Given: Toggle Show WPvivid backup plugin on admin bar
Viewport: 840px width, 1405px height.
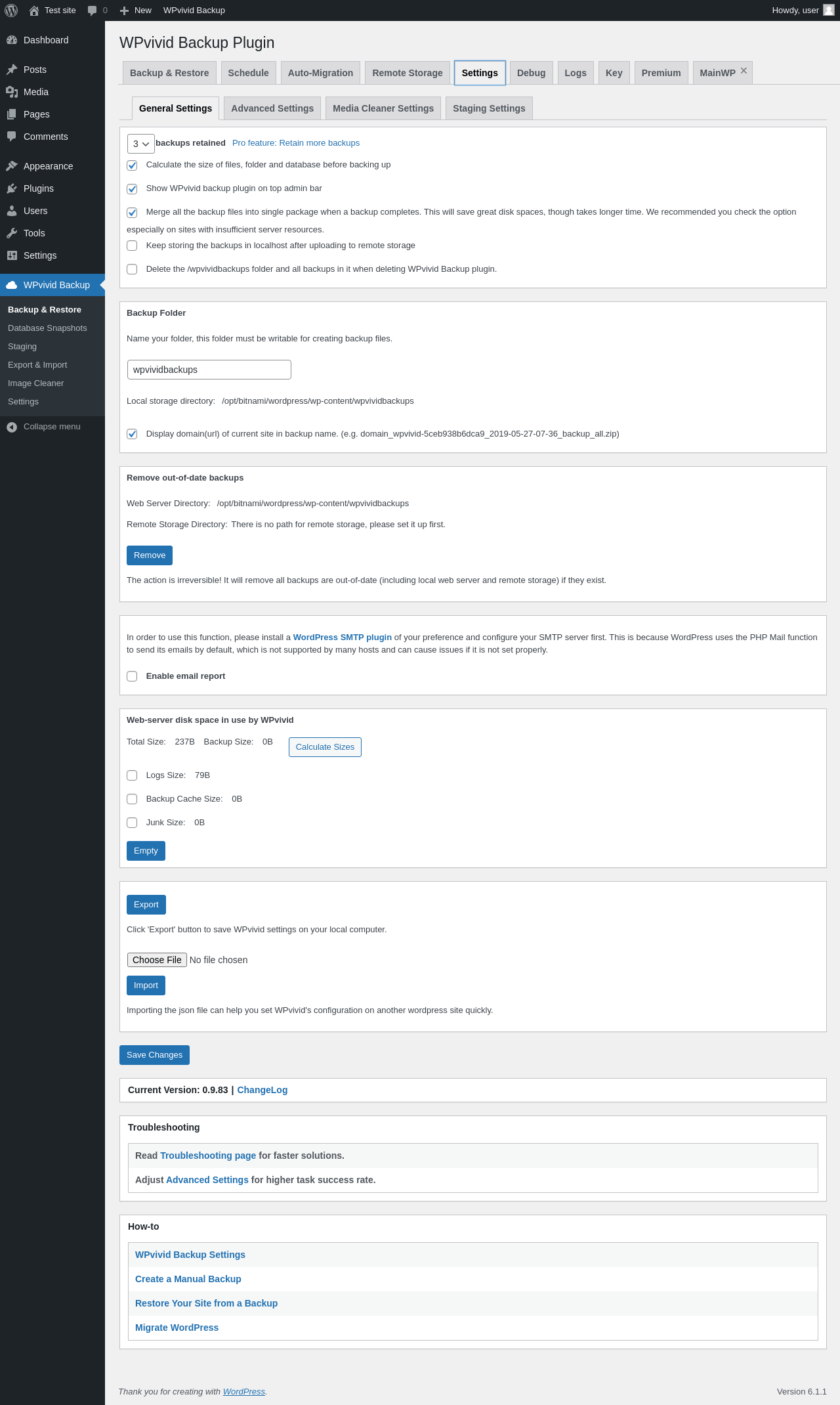Looking at the screenshot, I should (132, 189).
